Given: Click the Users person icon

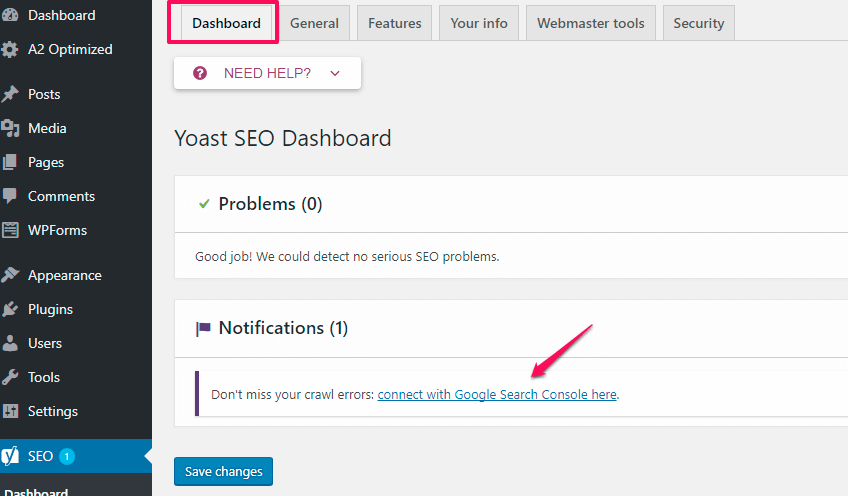Looking at the screenshot, I should [x=10, y=343].
